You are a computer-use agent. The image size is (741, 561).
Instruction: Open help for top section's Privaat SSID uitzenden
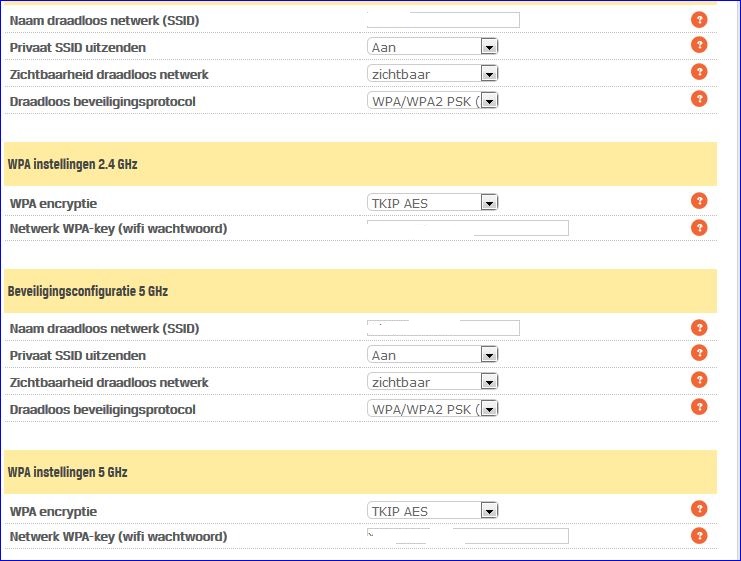coord(699,45)
